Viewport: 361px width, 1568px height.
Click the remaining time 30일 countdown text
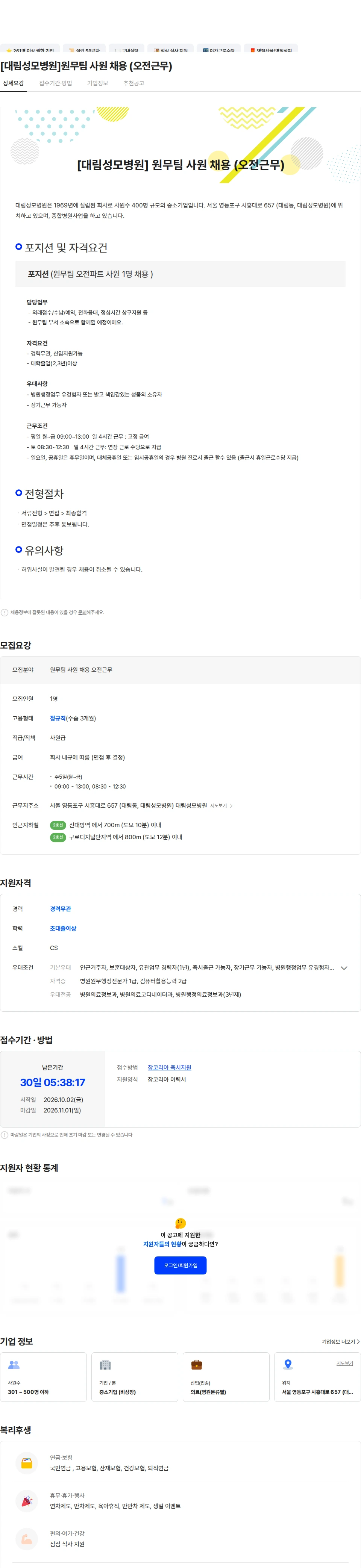52,1082
